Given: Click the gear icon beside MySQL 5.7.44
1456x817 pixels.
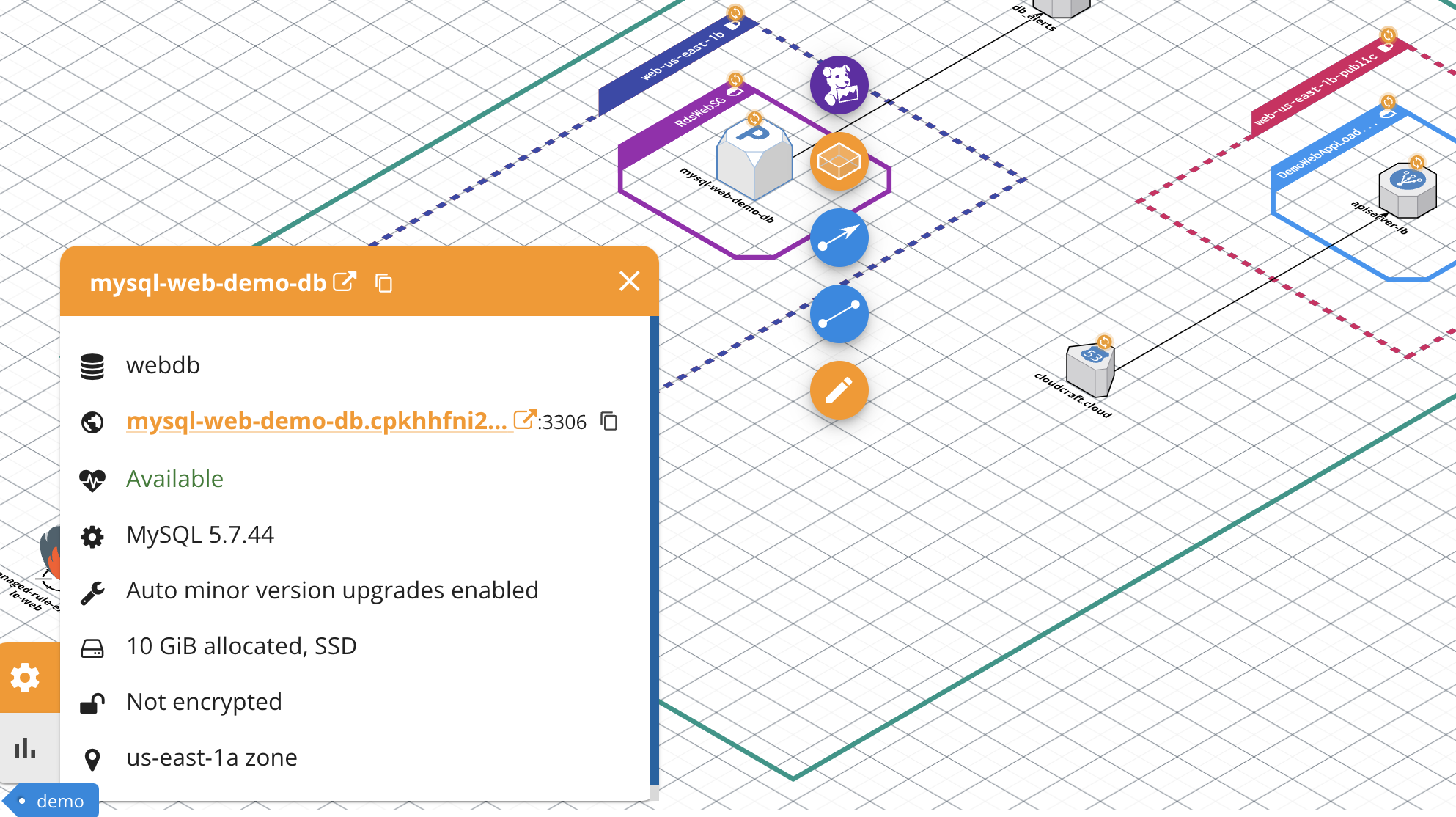Looking at the screenshot, I should [92, 536].
